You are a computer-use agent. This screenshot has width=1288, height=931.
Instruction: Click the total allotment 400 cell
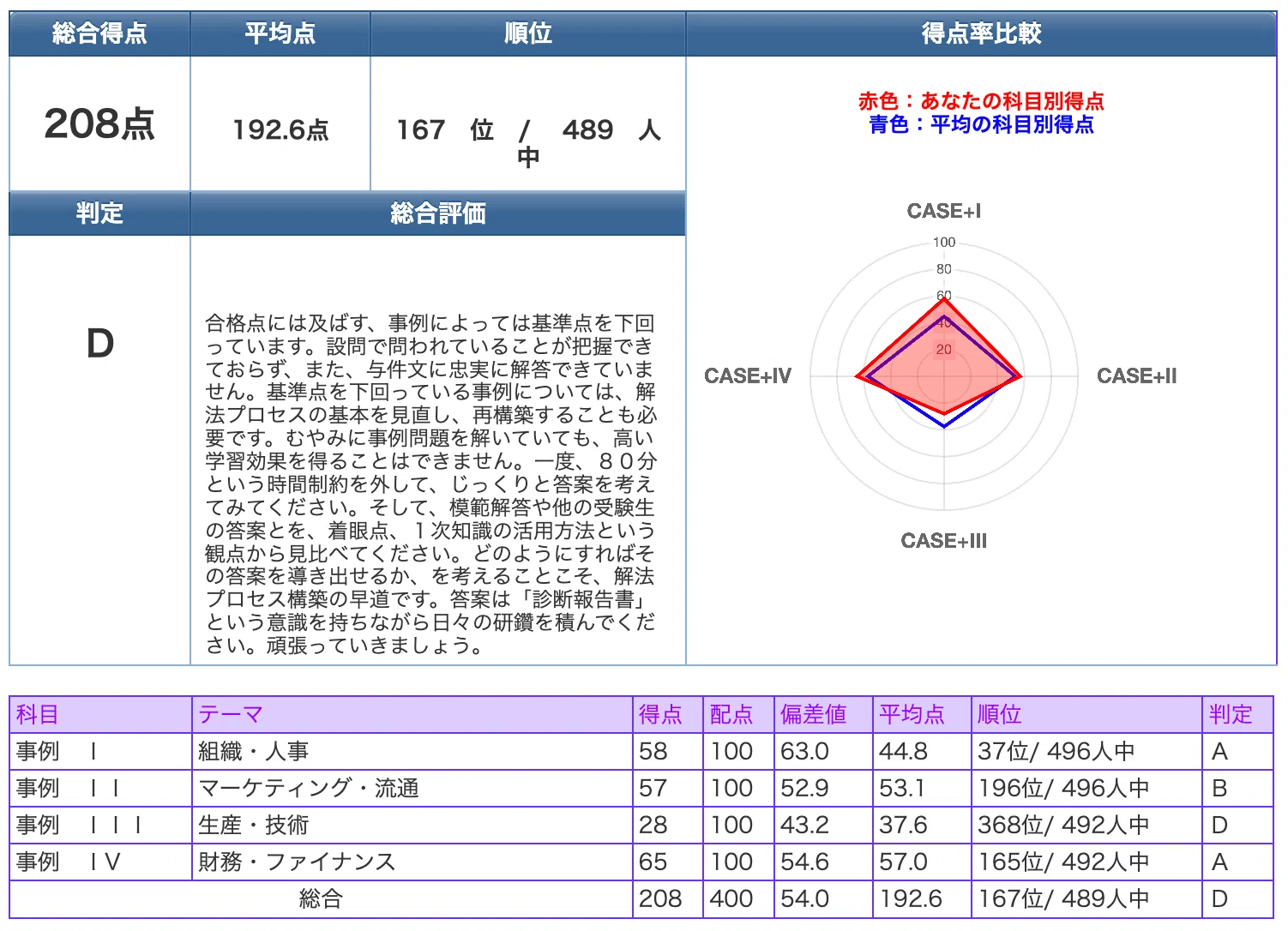point(739,898)
